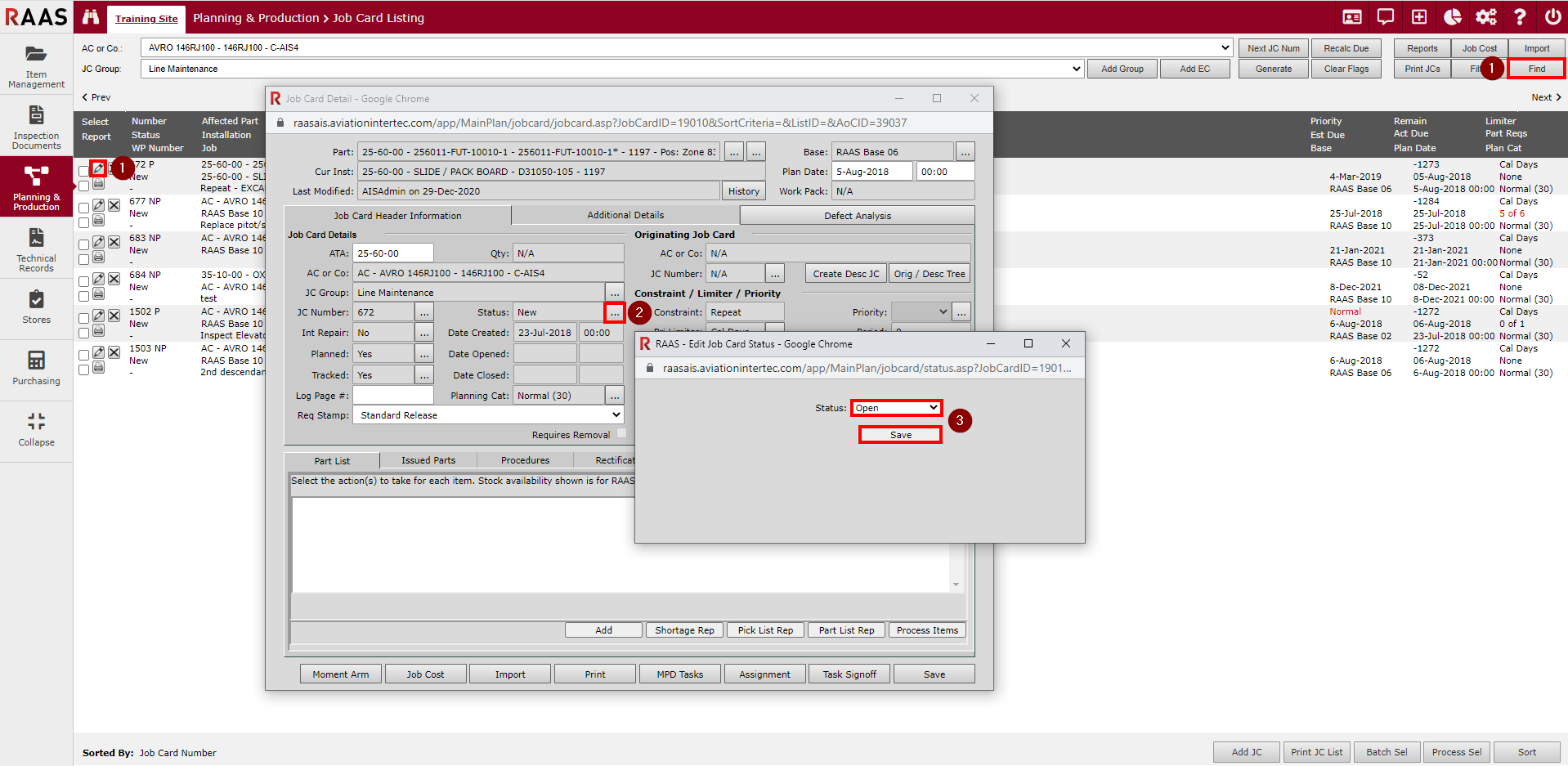Print job card 684 printer icon
Screen dimensions: 1568x766
tap(98, 293)
